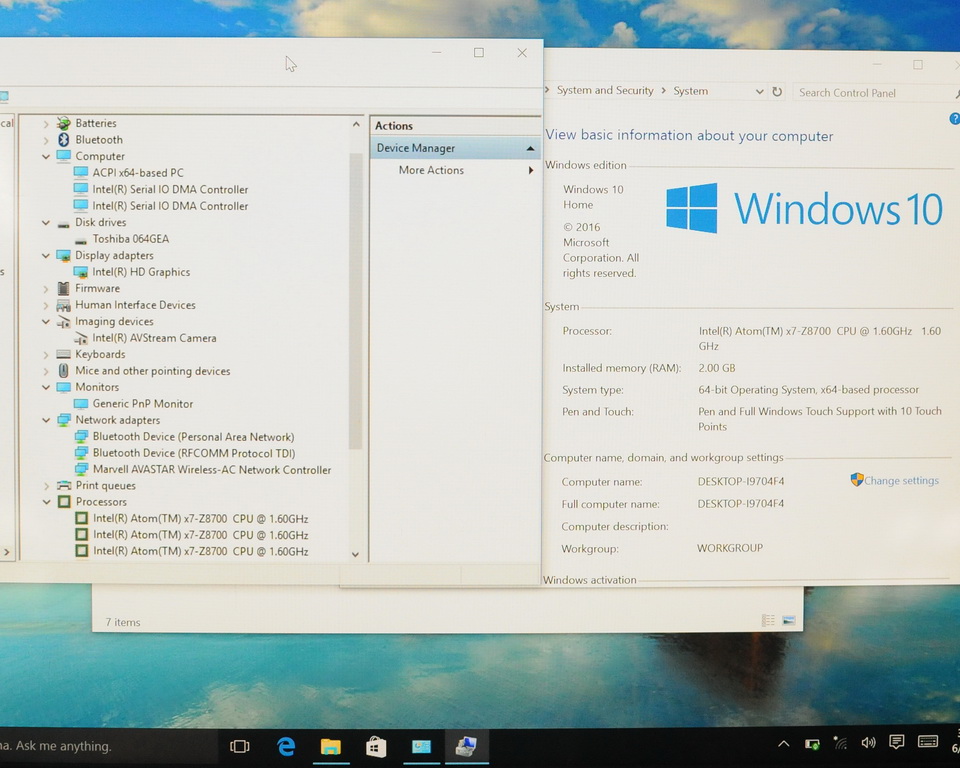
Task: Open the address bar history dropdown
Action: click(759, 91)
